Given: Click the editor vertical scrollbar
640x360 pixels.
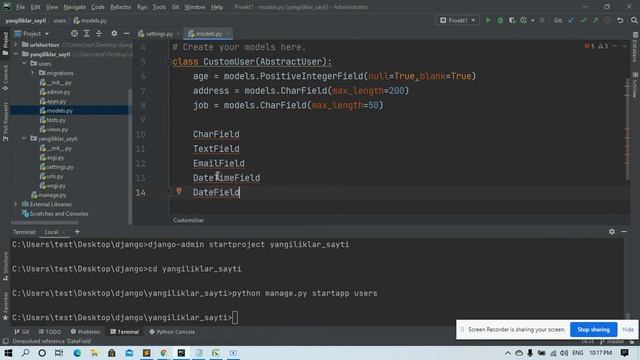Looking at the screenshot, I should click(x=627, y=129).
